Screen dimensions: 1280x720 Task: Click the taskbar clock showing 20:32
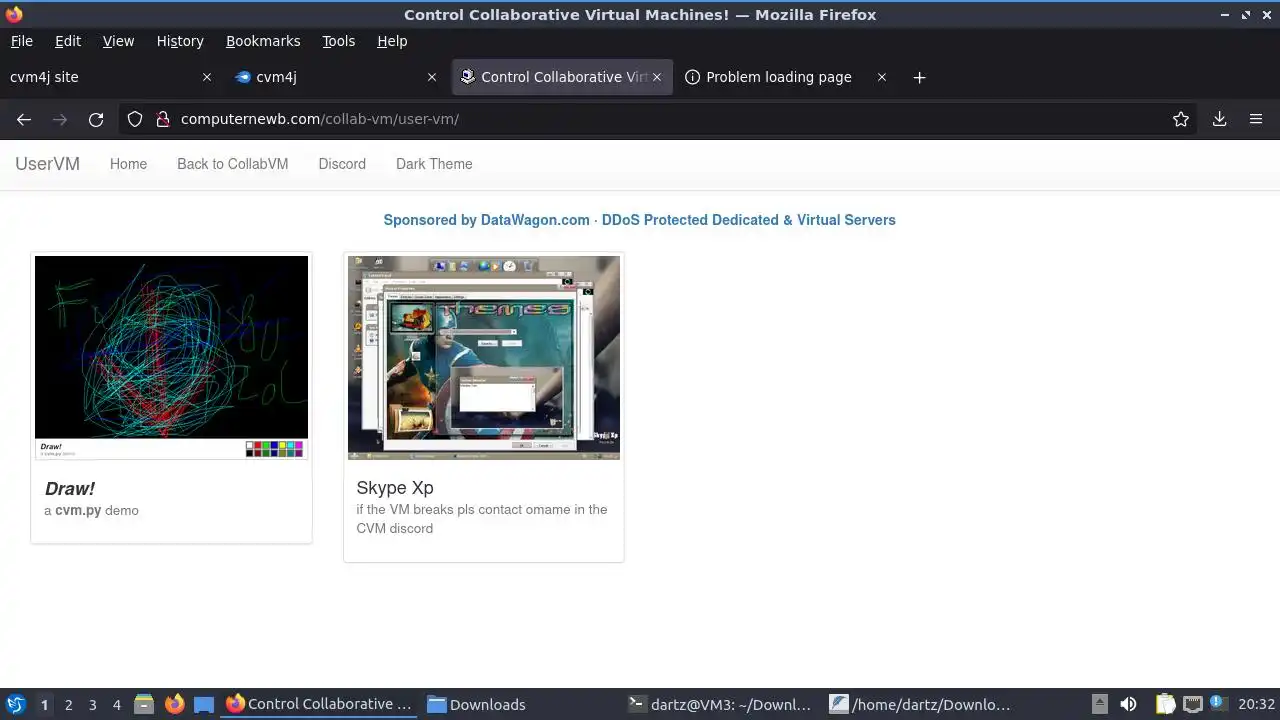click(x=1256, y=704)
